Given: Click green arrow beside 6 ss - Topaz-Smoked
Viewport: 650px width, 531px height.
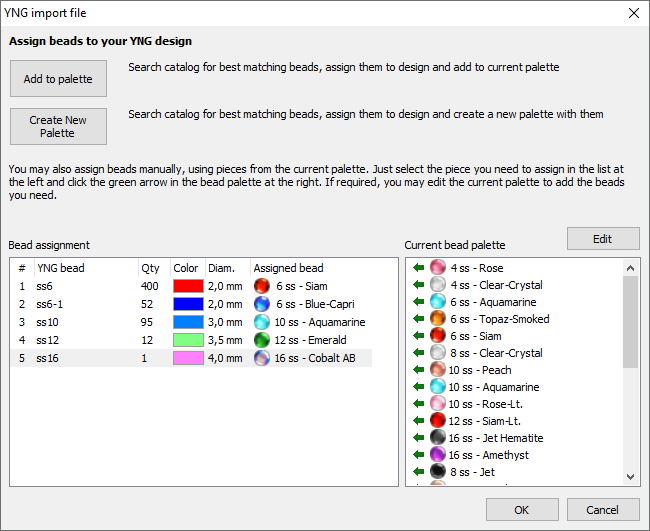Looking at the screenshot, I should (418, 319).
